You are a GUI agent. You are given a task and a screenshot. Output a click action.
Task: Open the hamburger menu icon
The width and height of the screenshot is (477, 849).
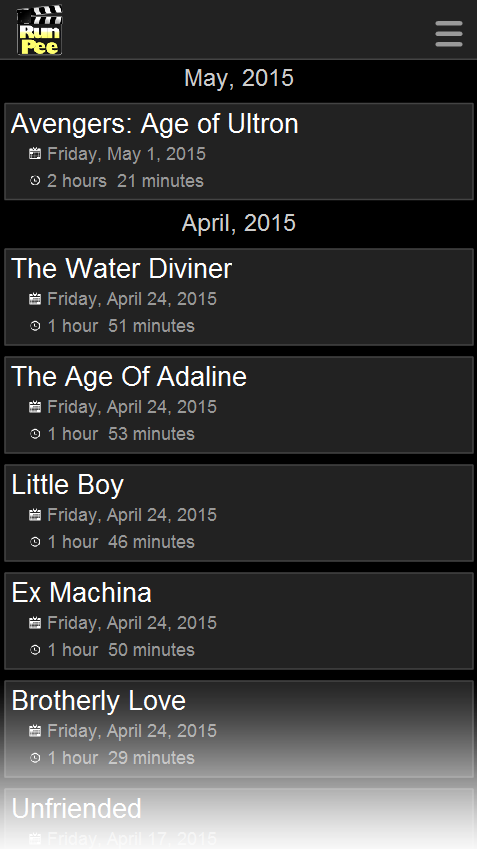449,34
